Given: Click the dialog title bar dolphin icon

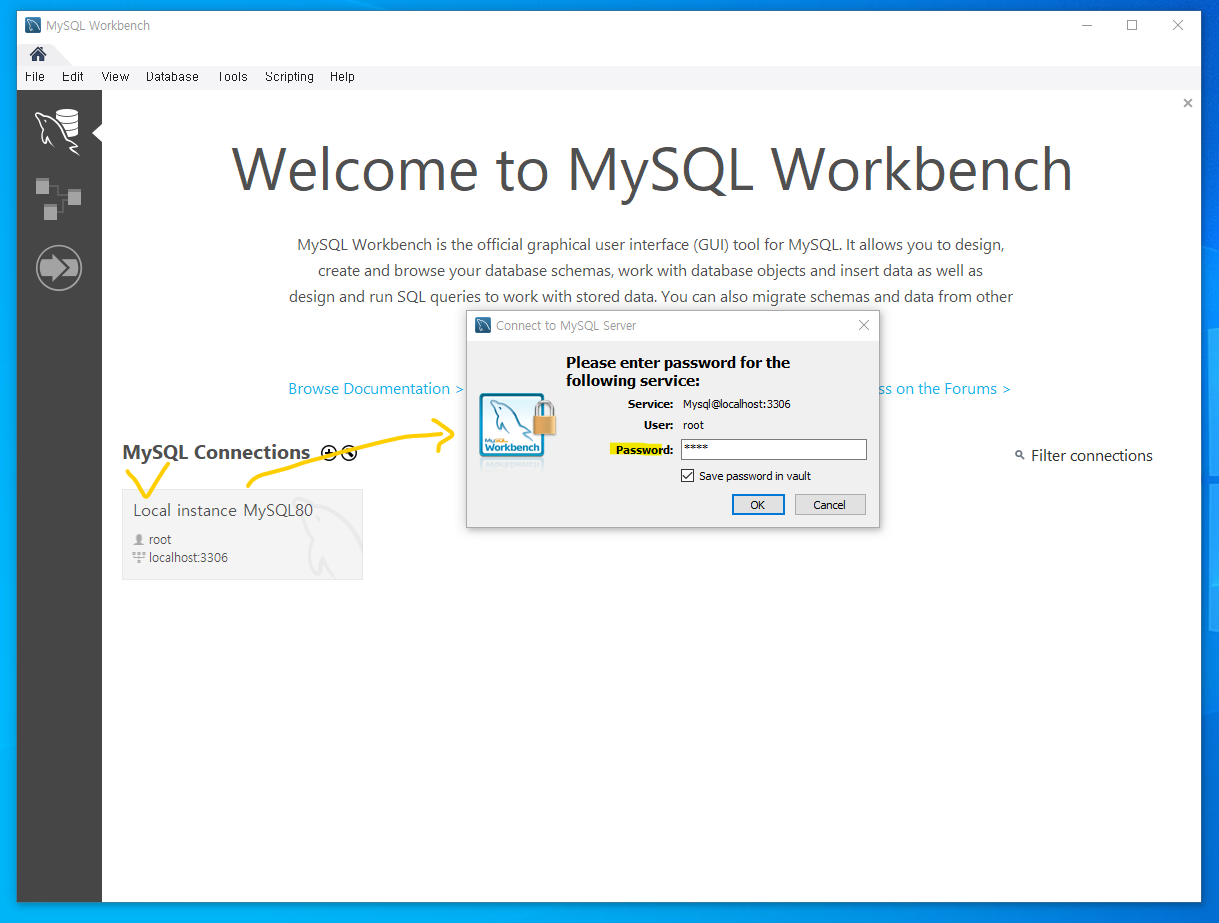Looking at the screenshot, I should pyautogui.click(x=483, y=325).
